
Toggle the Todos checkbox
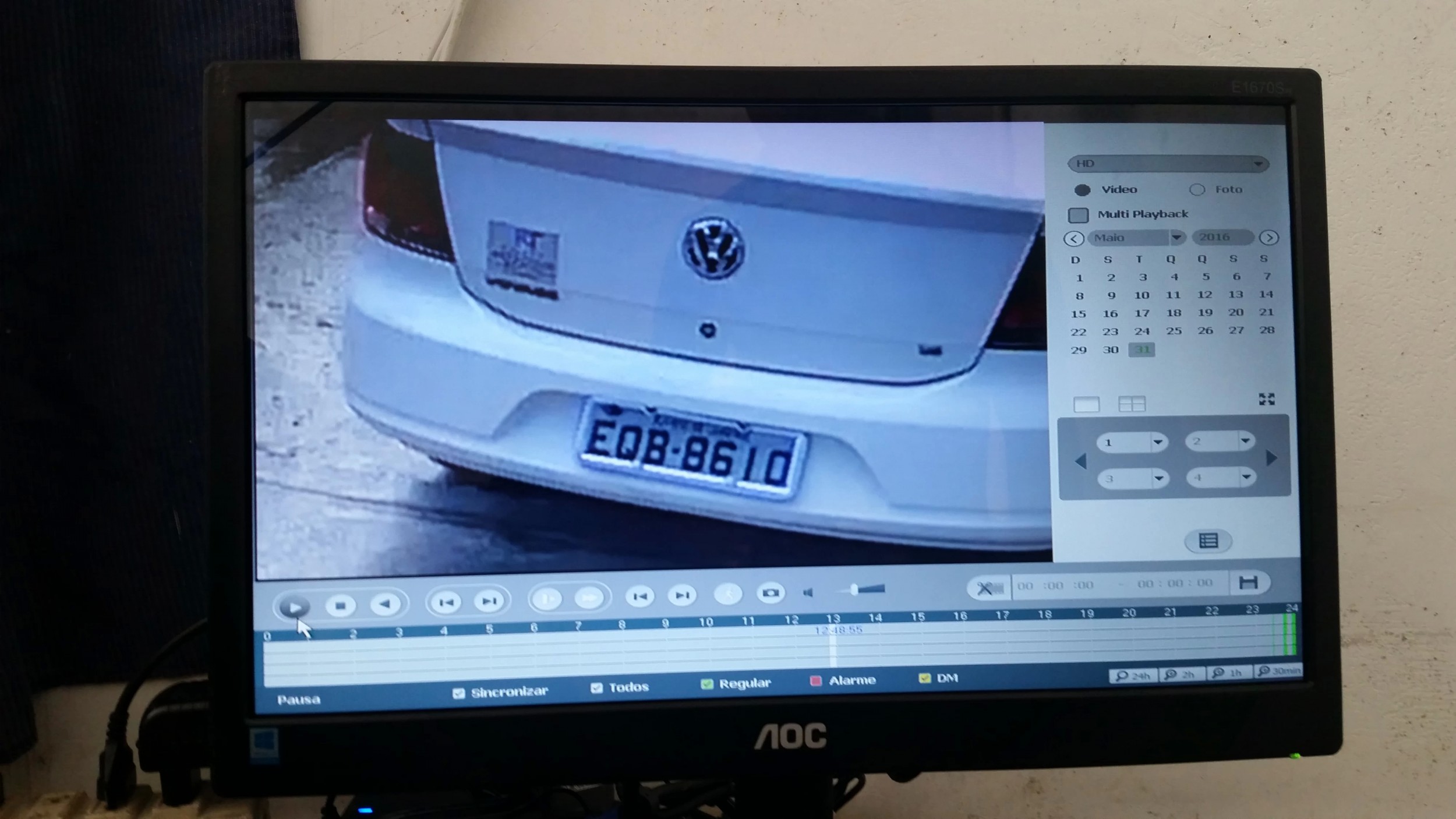596,688
